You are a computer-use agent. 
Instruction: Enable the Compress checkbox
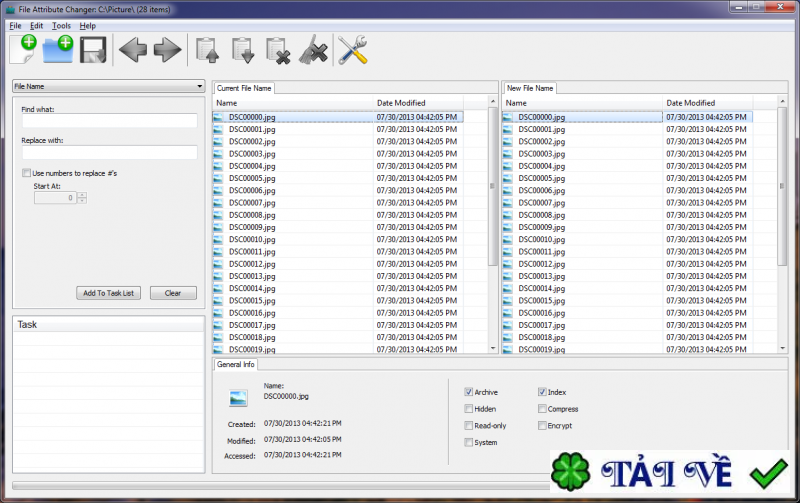542,409
